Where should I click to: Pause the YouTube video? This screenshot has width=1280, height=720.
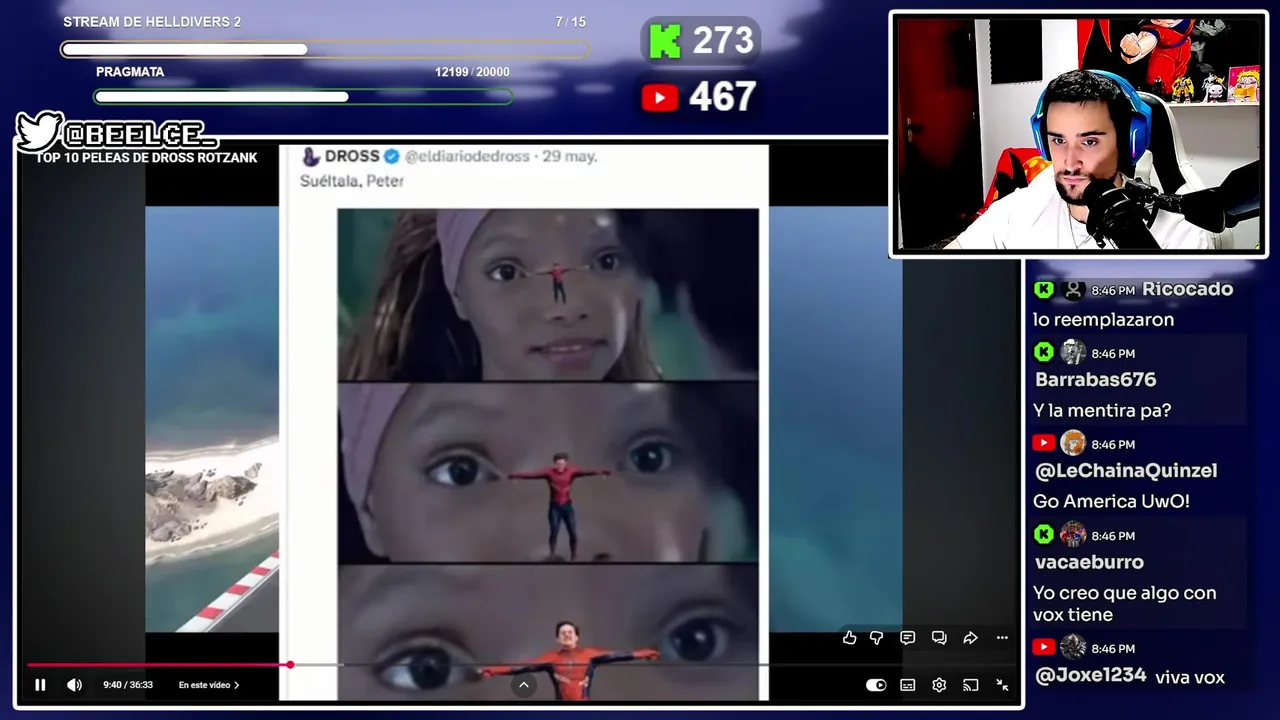pyautogui.click(x=40, y=685)
